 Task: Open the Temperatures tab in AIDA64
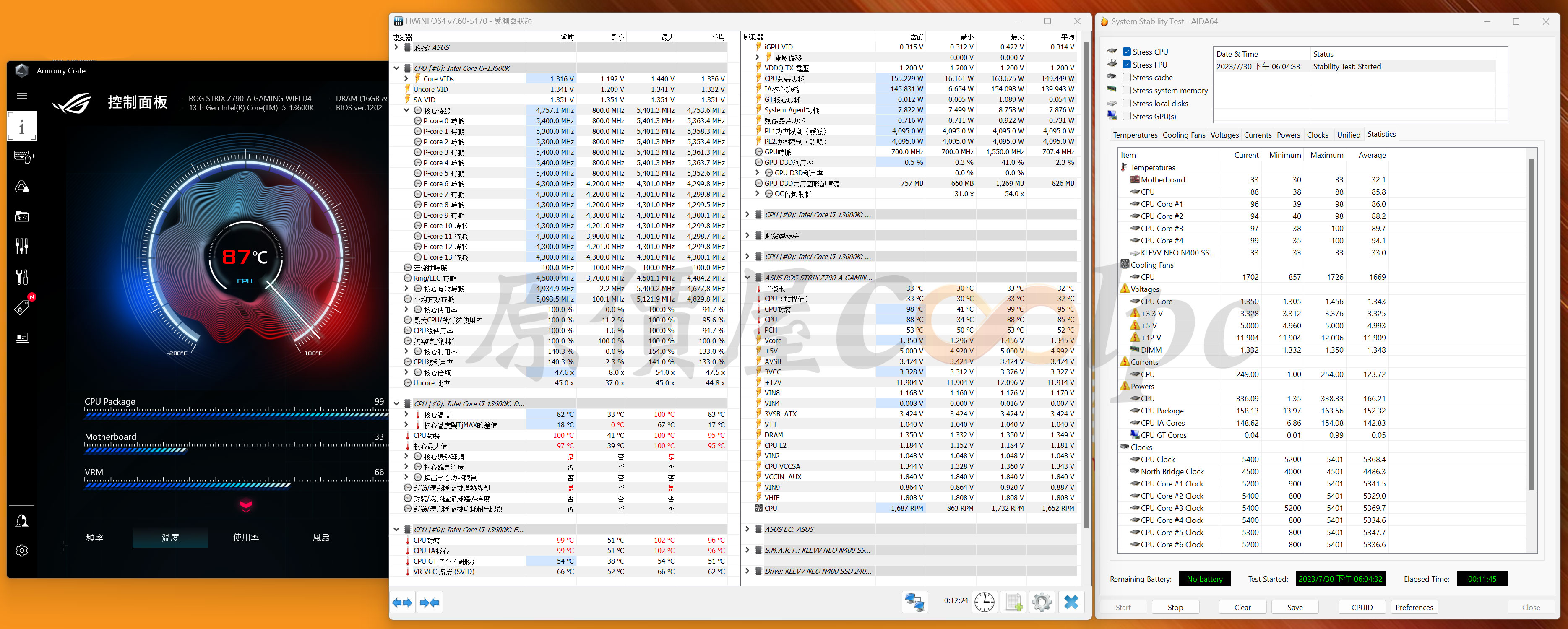(x=1135, y=135)
